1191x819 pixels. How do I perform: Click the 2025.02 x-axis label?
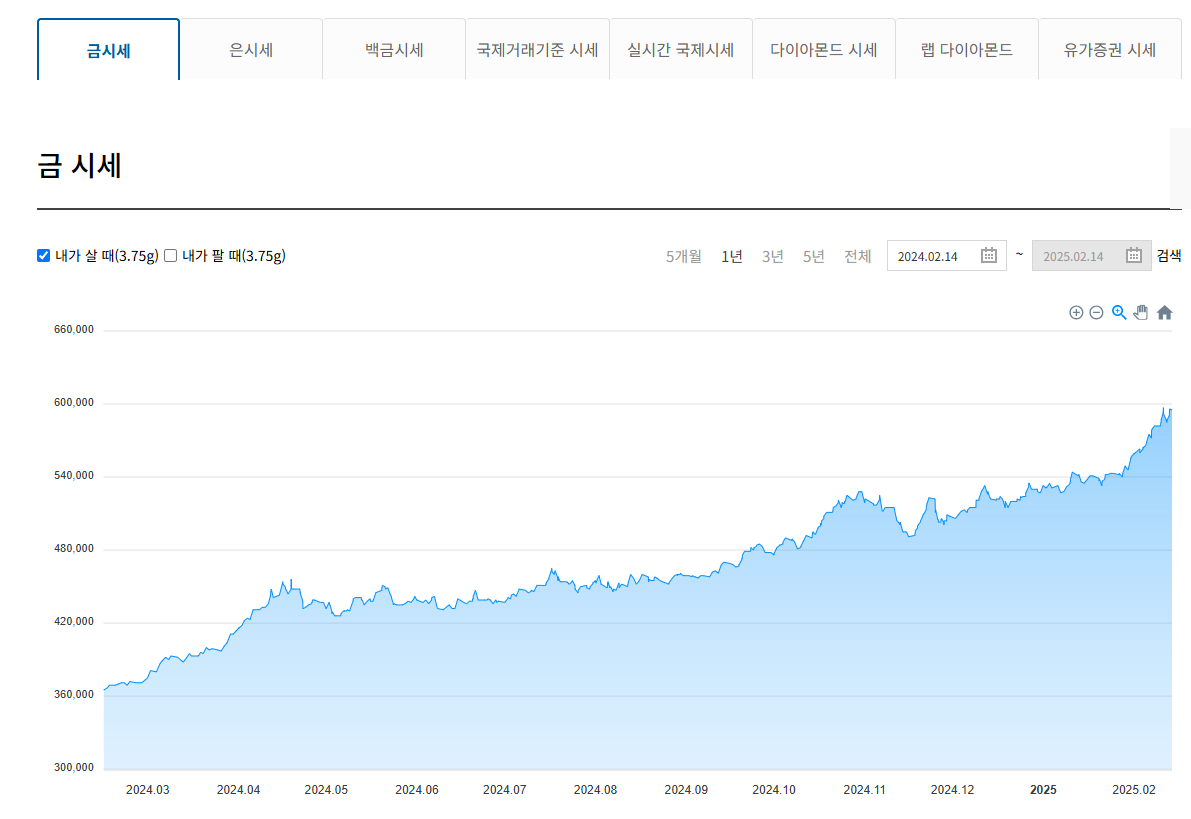coord(1134,790)
